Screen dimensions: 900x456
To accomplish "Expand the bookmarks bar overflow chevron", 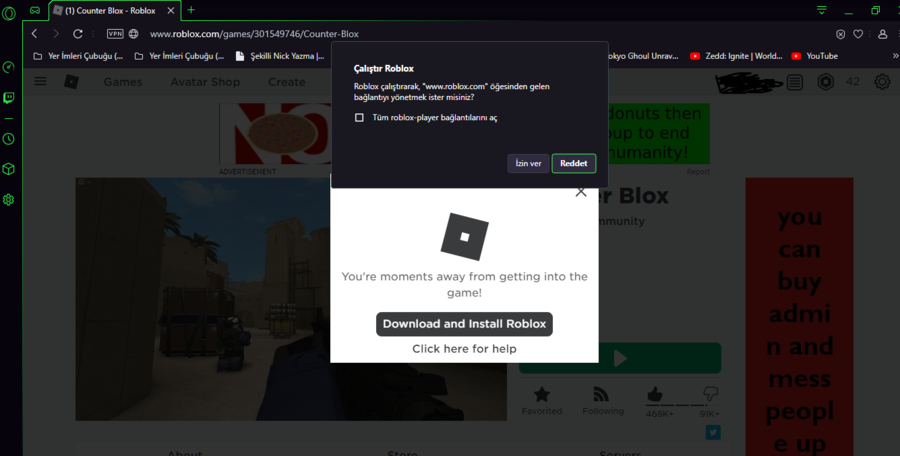I will [894, 56].
